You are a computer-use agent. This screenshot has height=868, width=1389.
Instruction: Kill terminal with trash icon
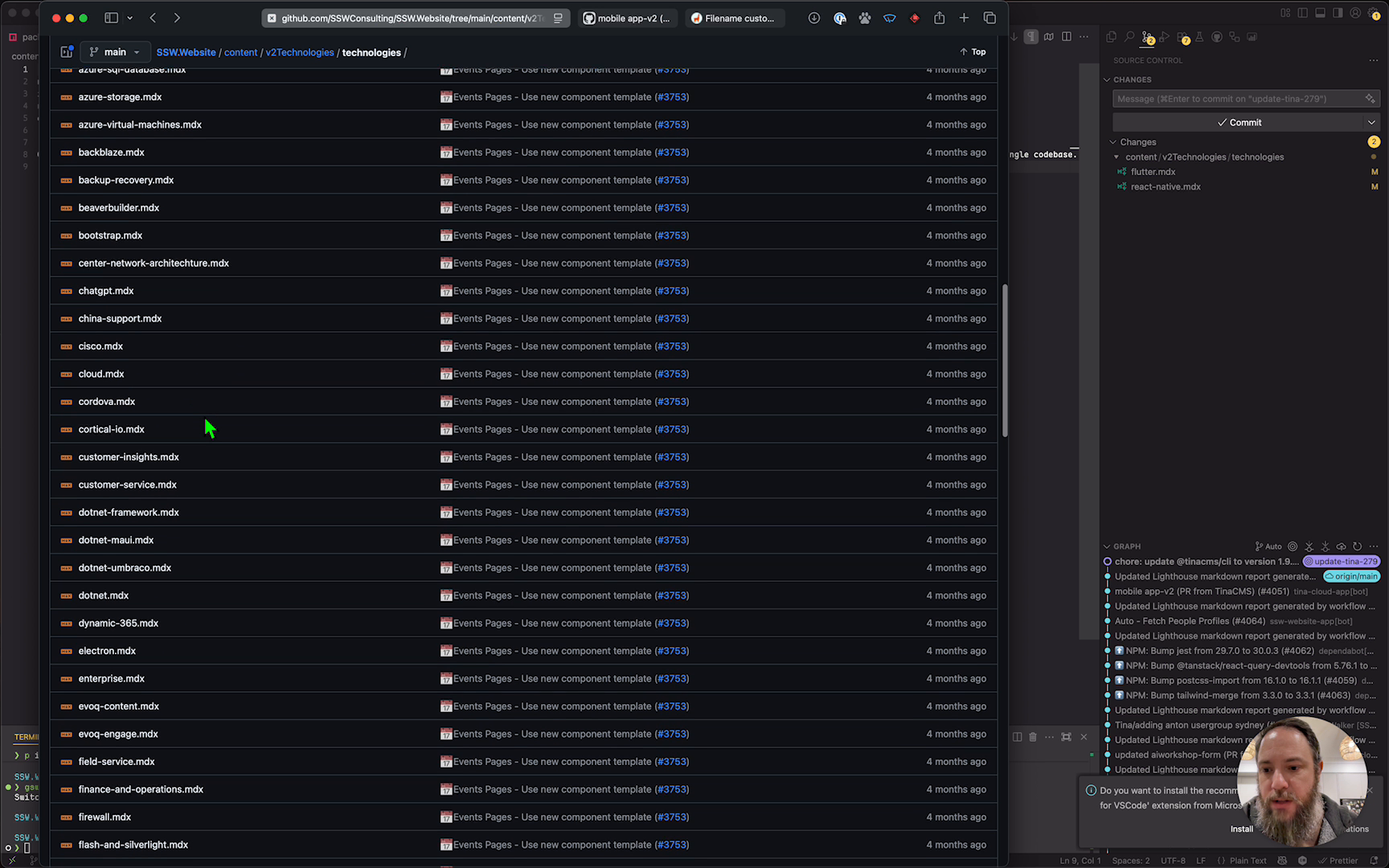tap(1033, 737)
